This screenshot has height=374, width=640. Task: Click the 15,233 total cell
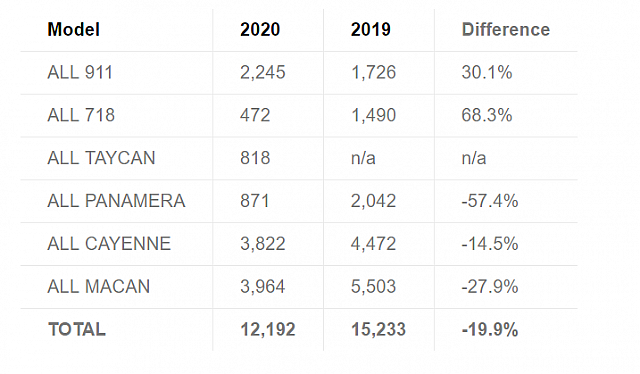378,329
